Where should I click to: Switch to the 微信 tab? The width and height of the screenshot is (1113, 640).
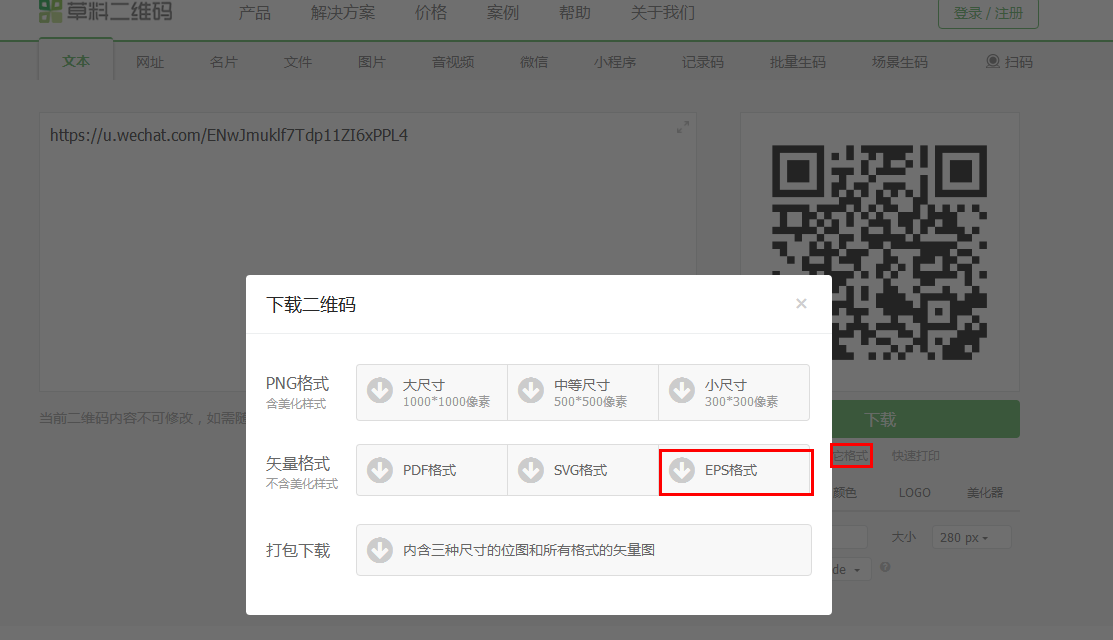(x=534, y=62)
